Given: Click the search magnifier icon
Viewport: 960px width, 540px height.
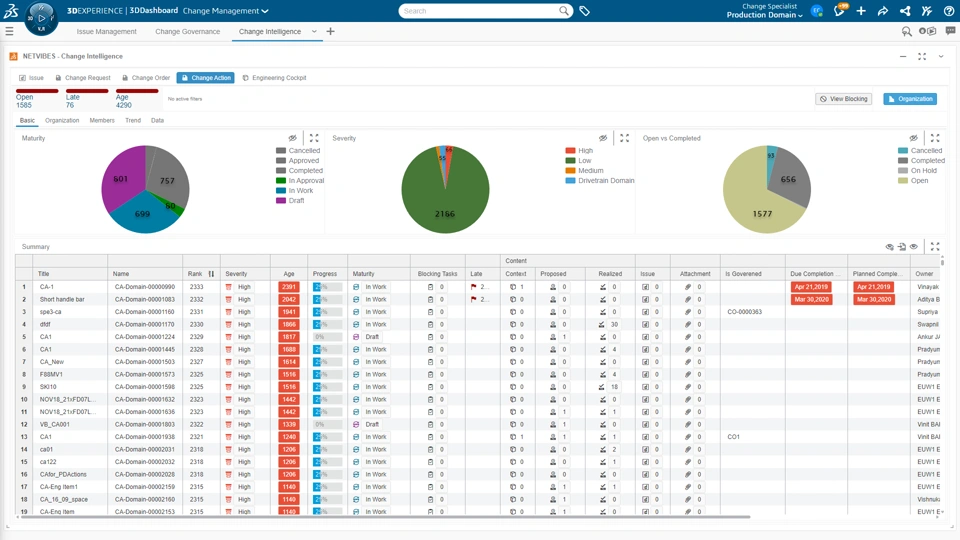Looking at the screenshot, I should (563, 10).
